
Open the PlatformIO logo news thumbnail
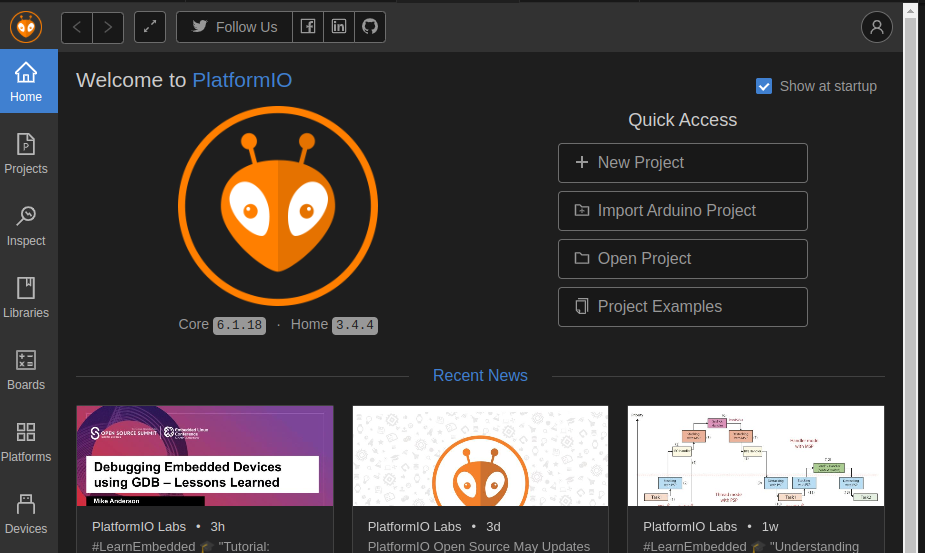pos(480,456)
